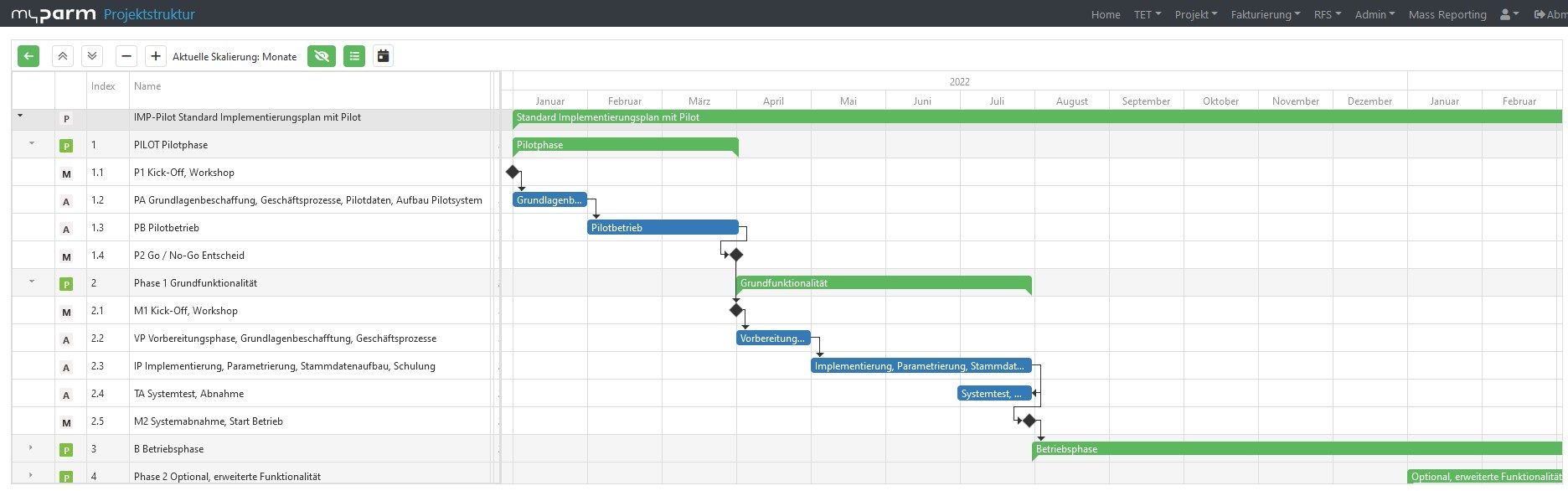The image size is (1568, 491).
Task: Click M icon of M2 Systemabnahme row
Action: 66,422
